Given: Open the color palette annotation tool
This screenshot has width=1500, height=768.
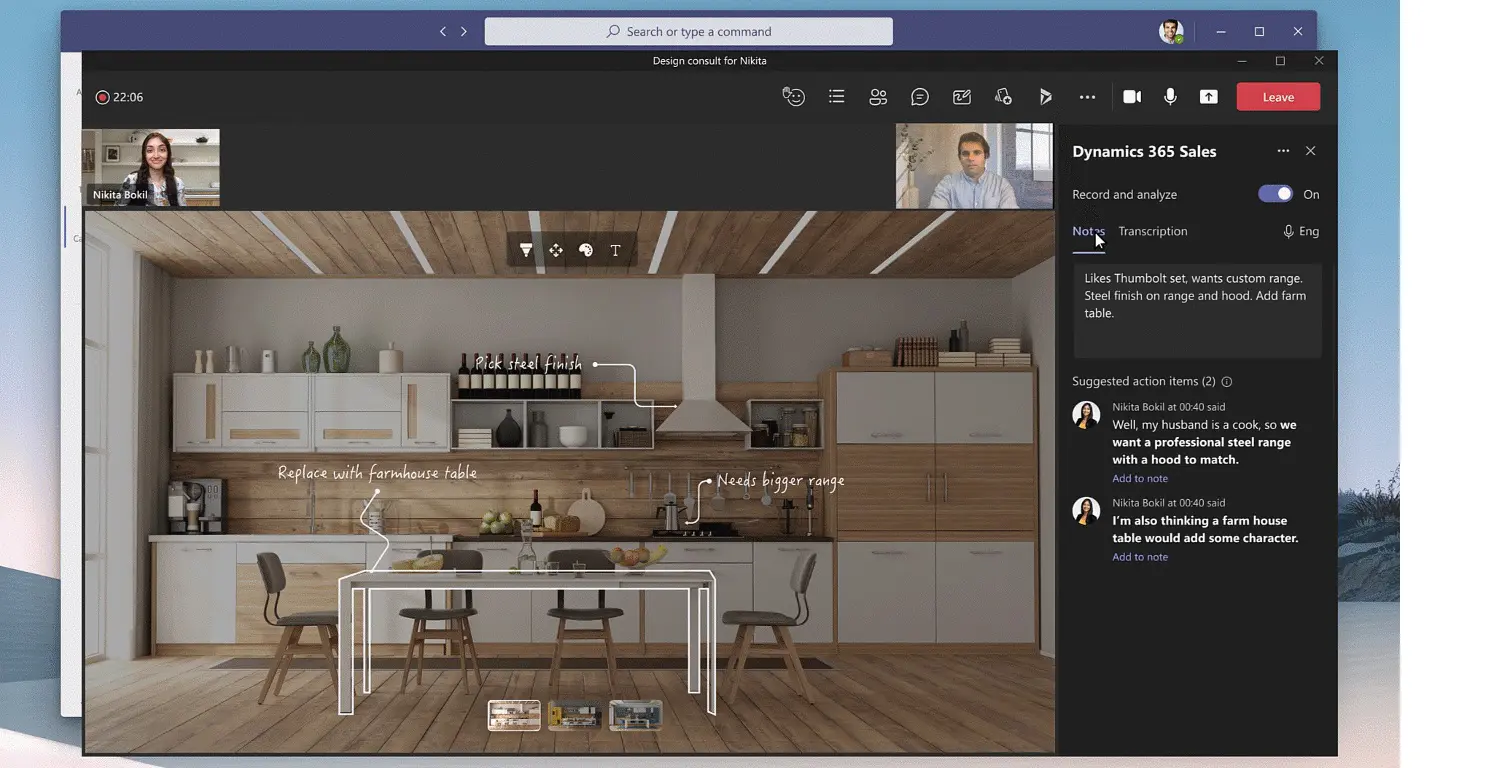Looking at the screenshot, I should click(586, 250).
